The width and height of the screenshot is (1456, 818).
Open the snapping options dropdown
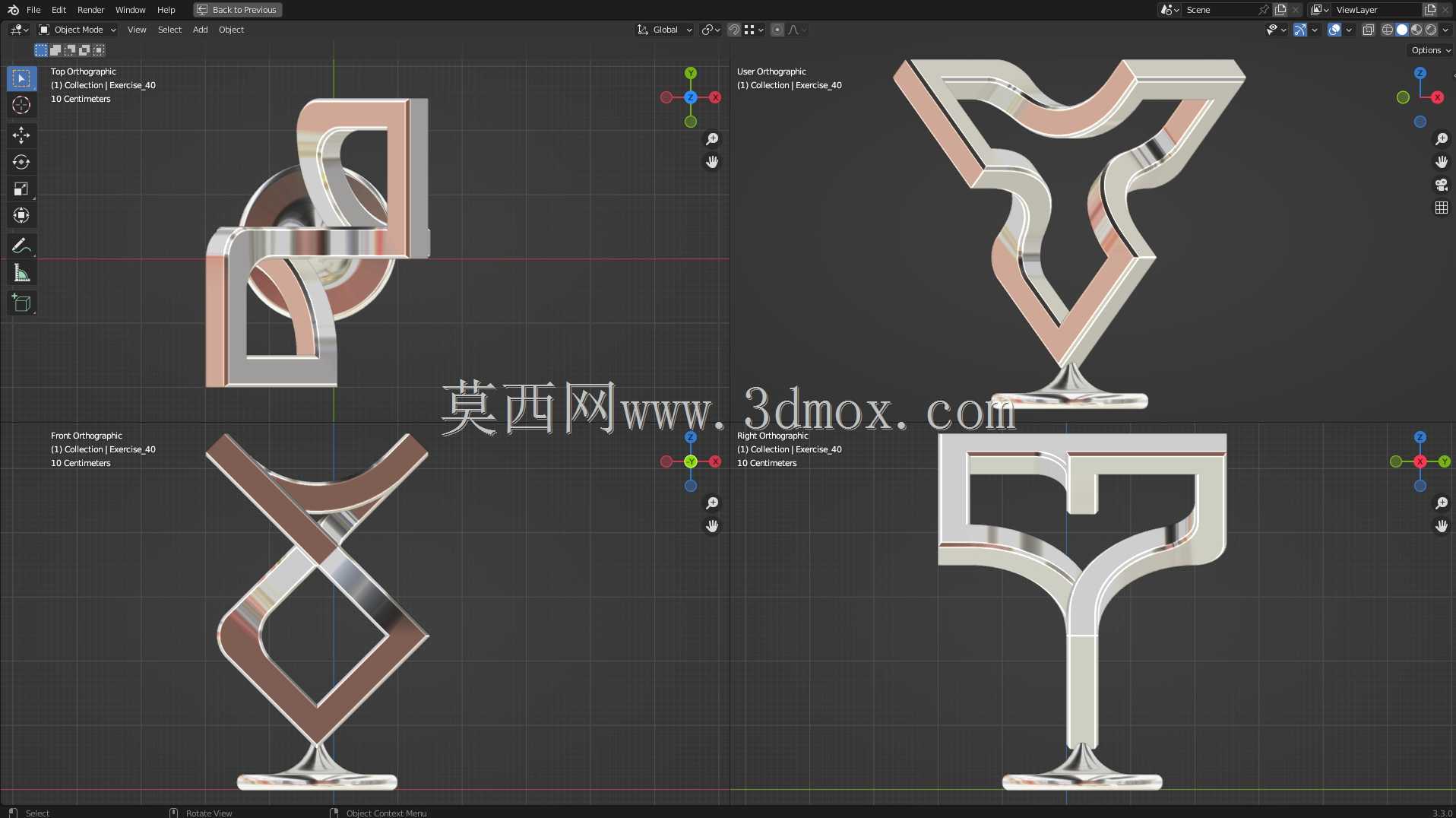coord(754,30)
